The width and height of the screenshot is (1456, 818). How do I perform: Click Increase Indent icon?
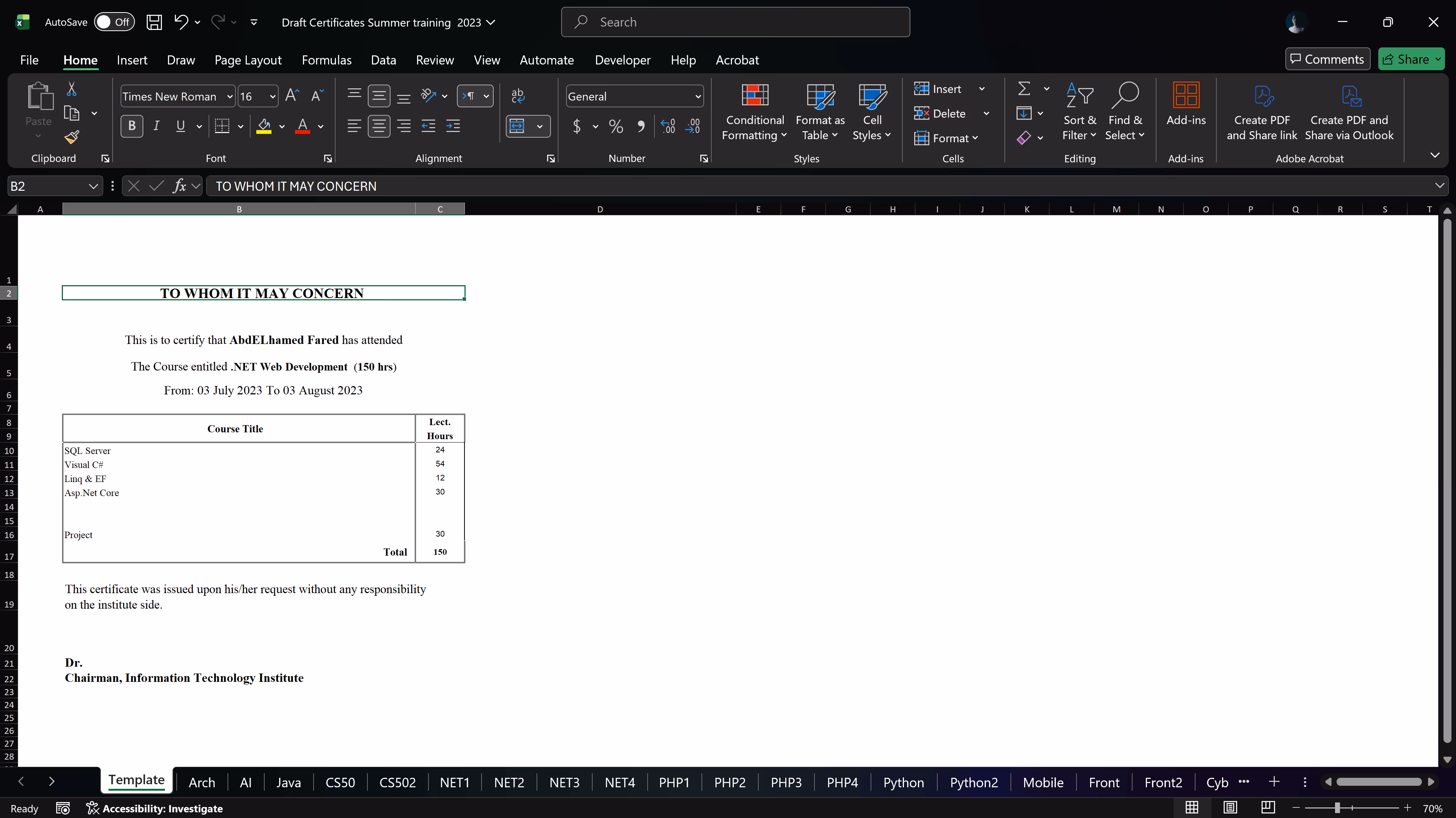[x=453, y=126]
